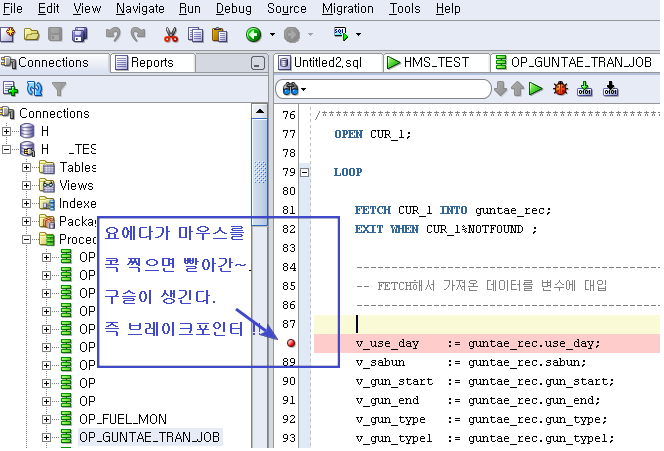Image resolution: width=664 pixels, height=451 pixels.
Task: Open the SQL Worksheet icon in toolbar
Action: click(x=342, y=35)
